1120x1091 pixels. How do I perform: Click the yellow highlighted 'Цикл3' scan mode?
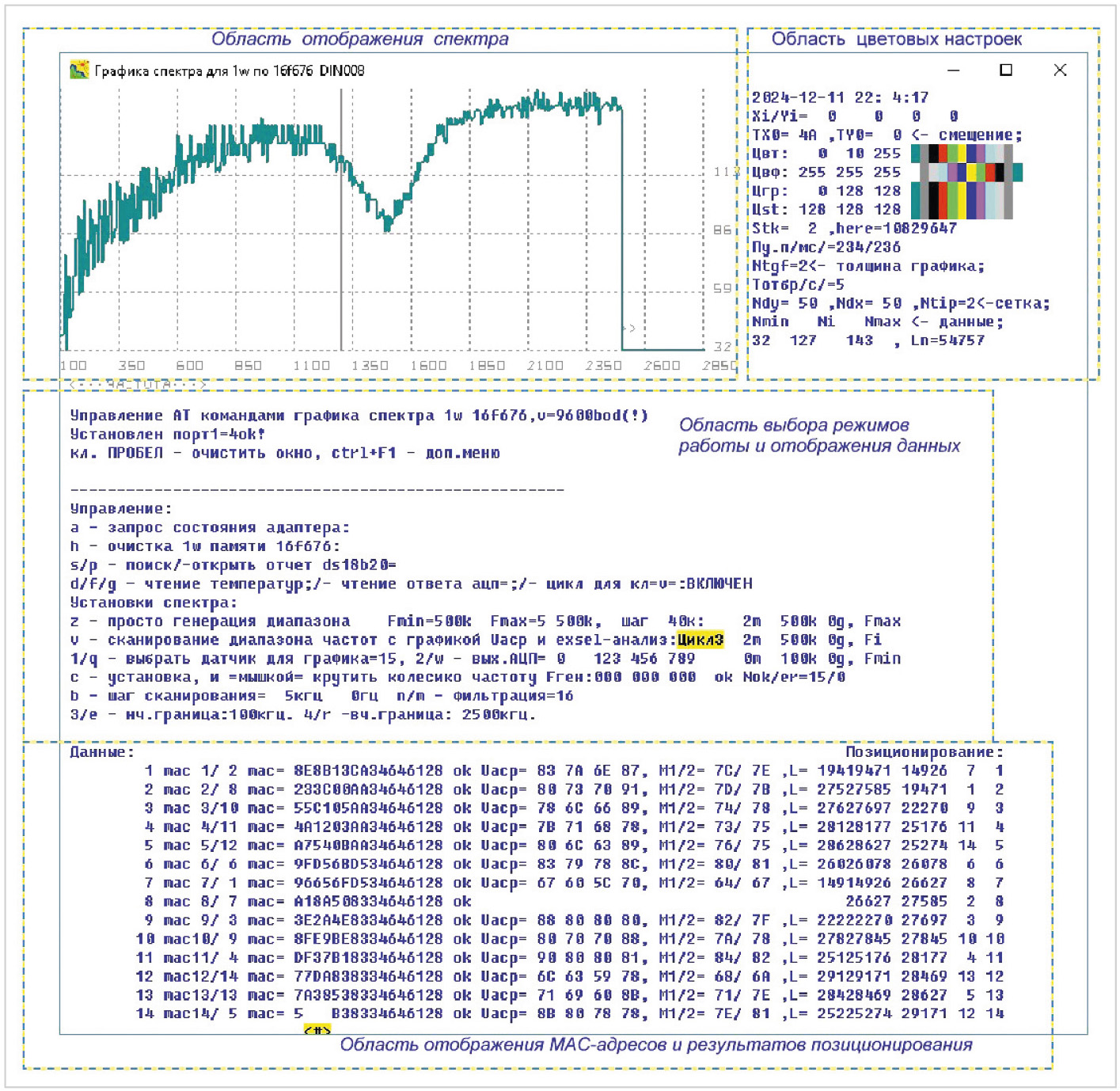pos(700,640)
